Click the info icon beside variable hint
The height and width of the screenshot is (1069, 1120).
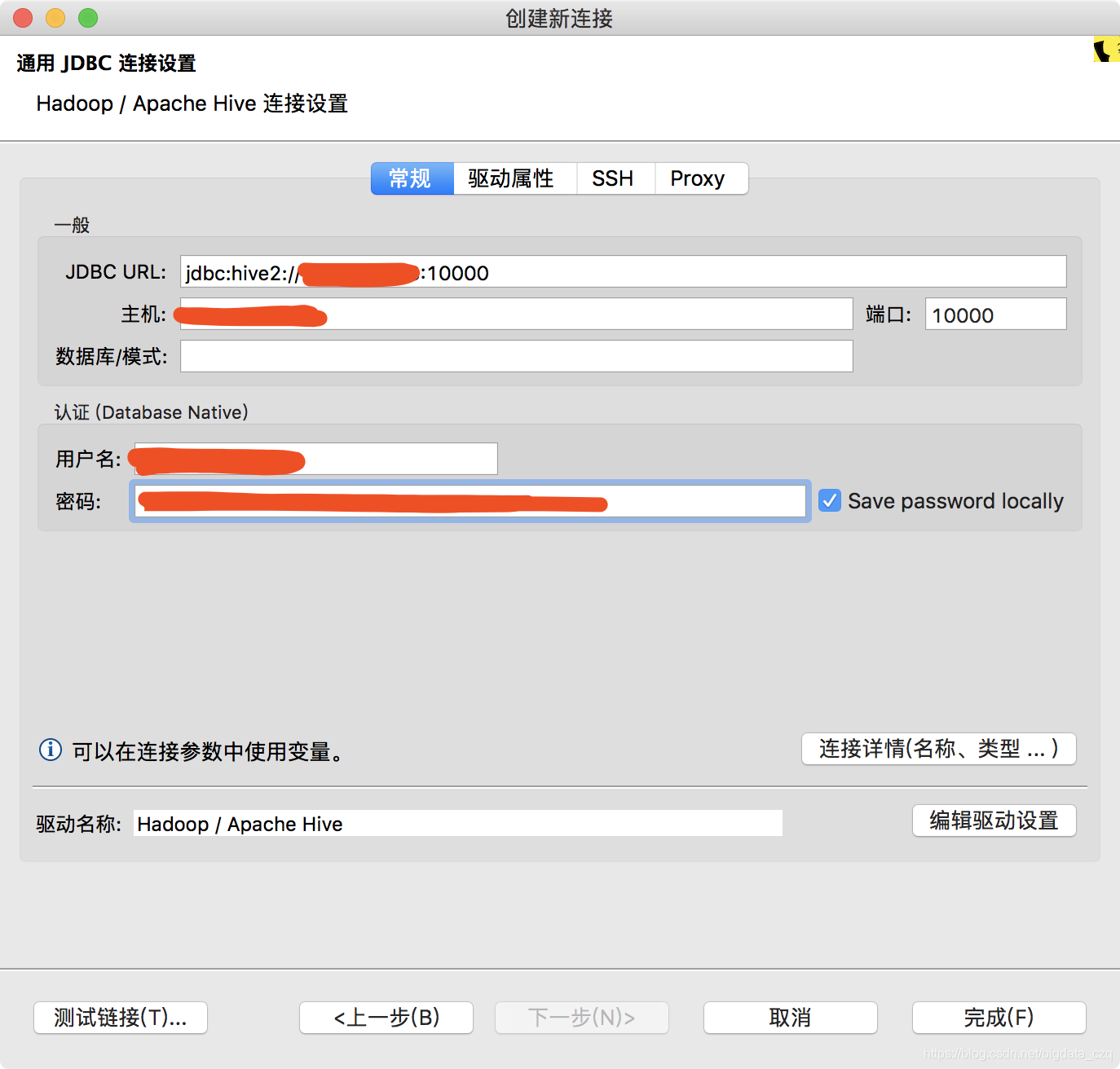(51, 749)
